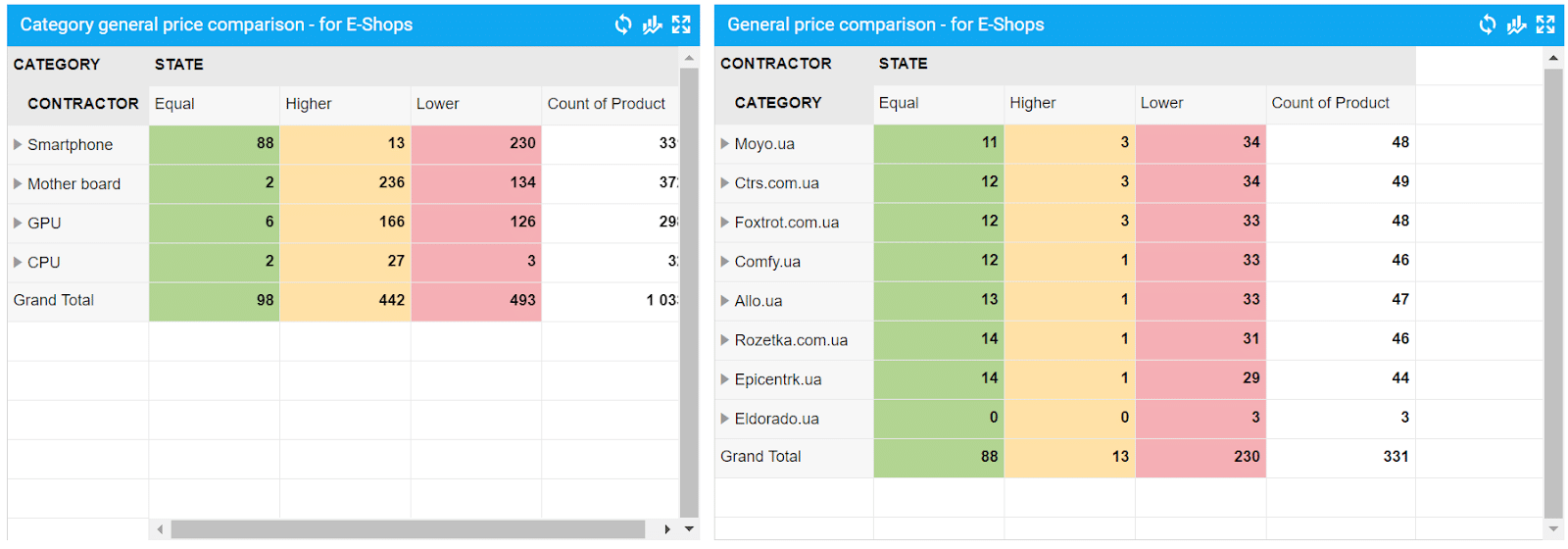
Task: Expand the CPU category row
Action: coord(18,262)
